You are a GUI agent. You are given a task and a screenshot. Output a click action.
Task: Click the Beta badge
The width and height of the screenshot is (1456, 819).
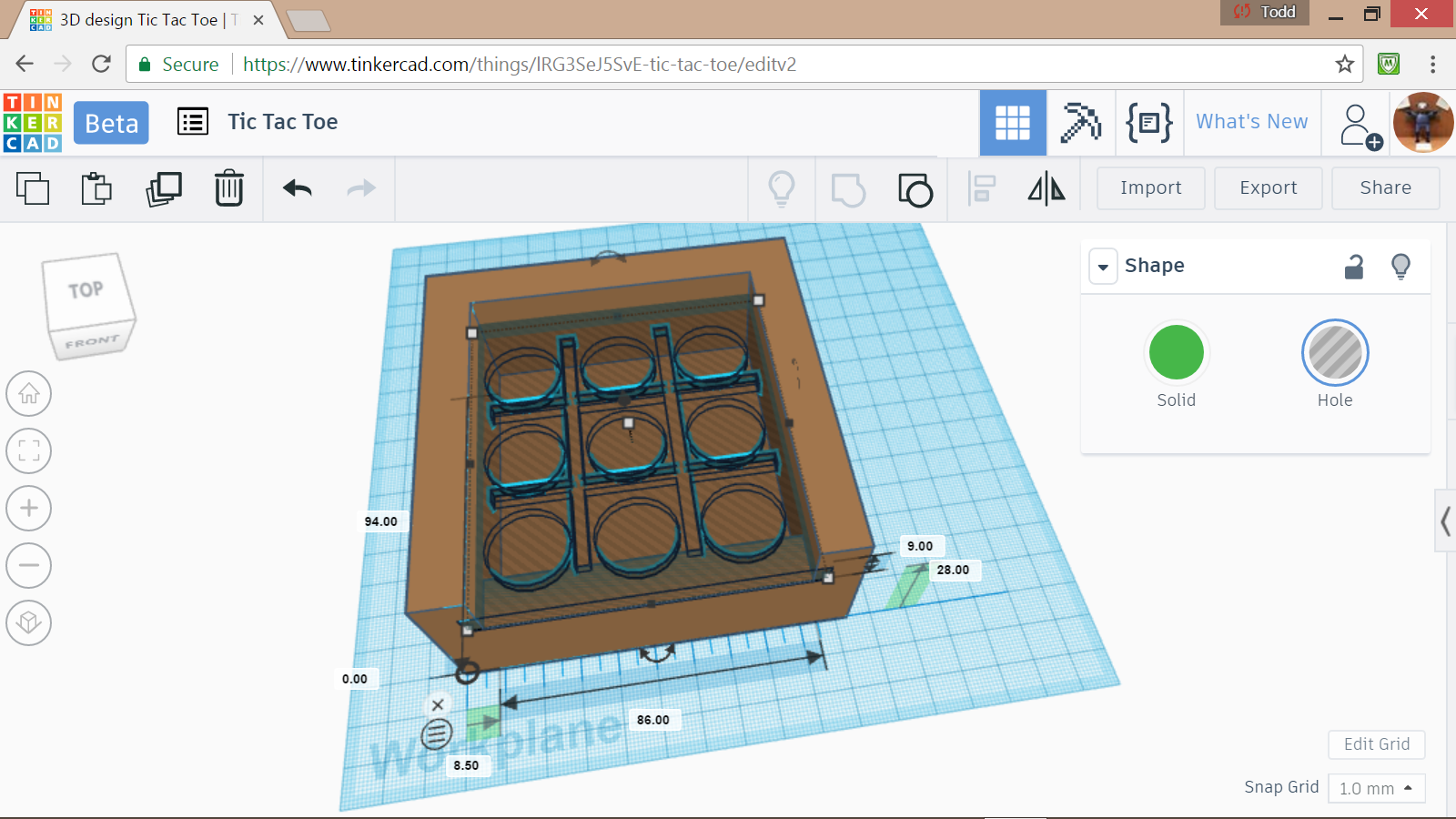[x=111, y=123]
